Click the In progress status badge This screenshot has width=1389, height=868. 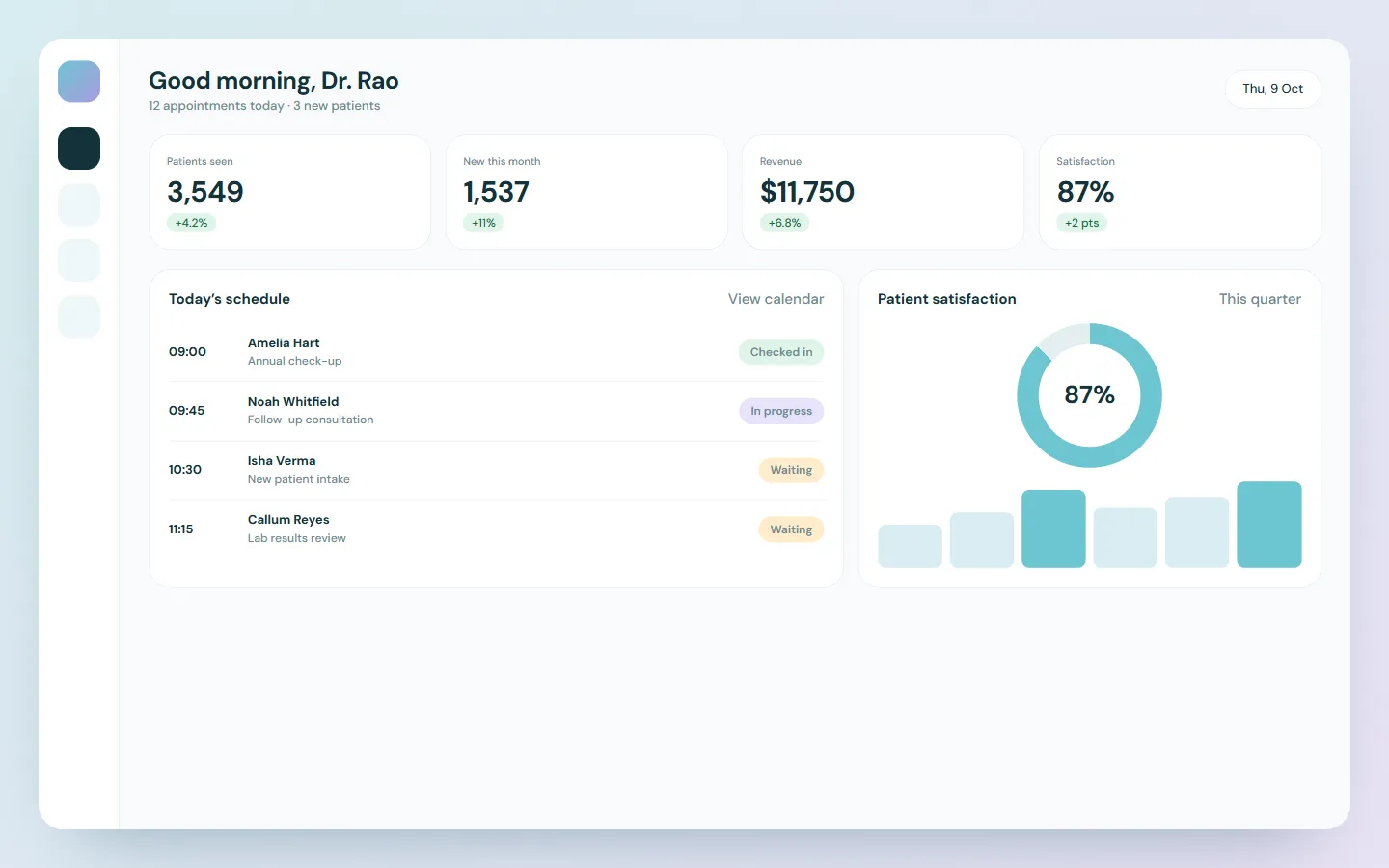[781, 411]
